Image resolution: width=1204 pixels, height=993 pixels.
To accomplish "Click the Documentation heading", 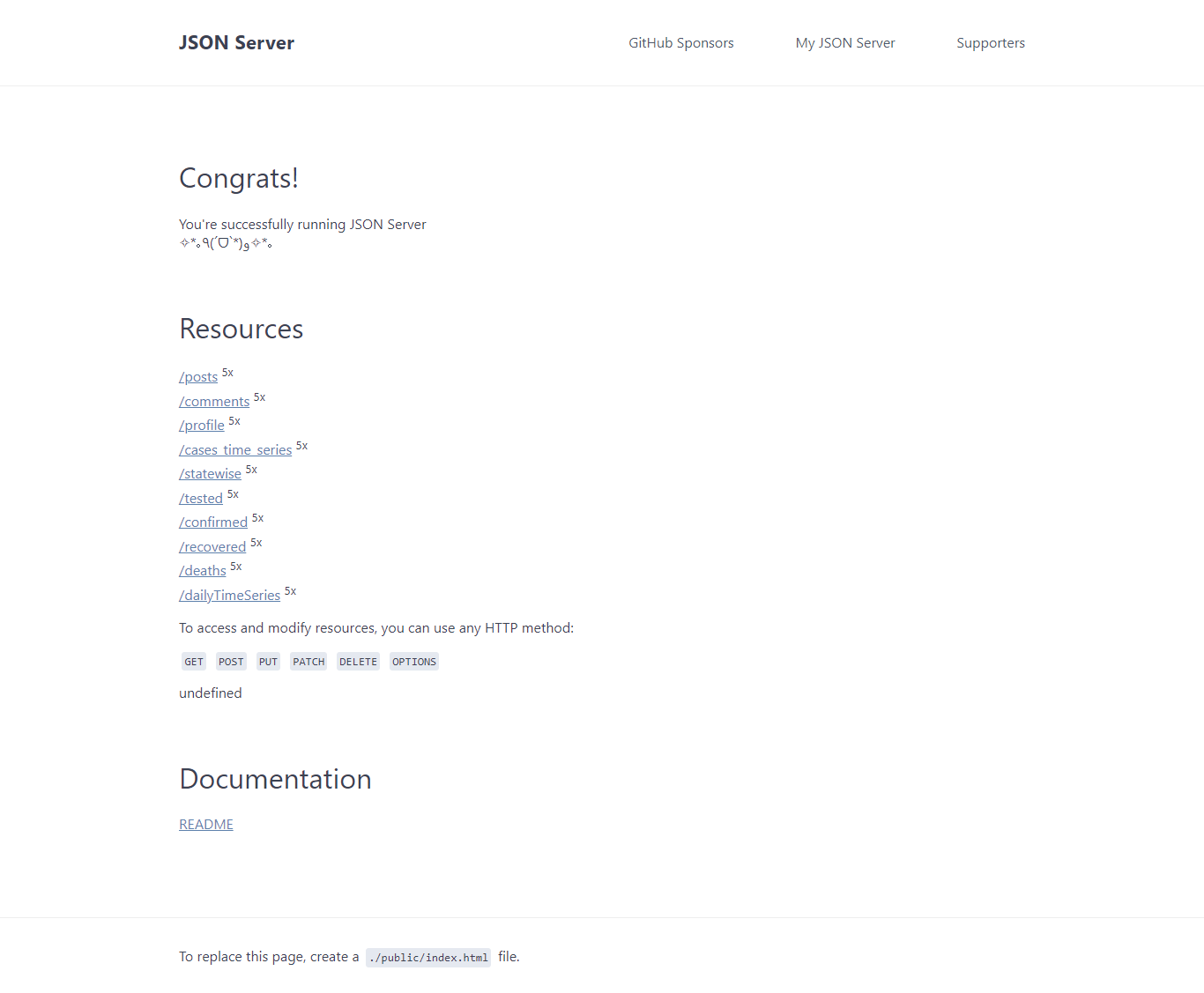I will pos(275,779).
